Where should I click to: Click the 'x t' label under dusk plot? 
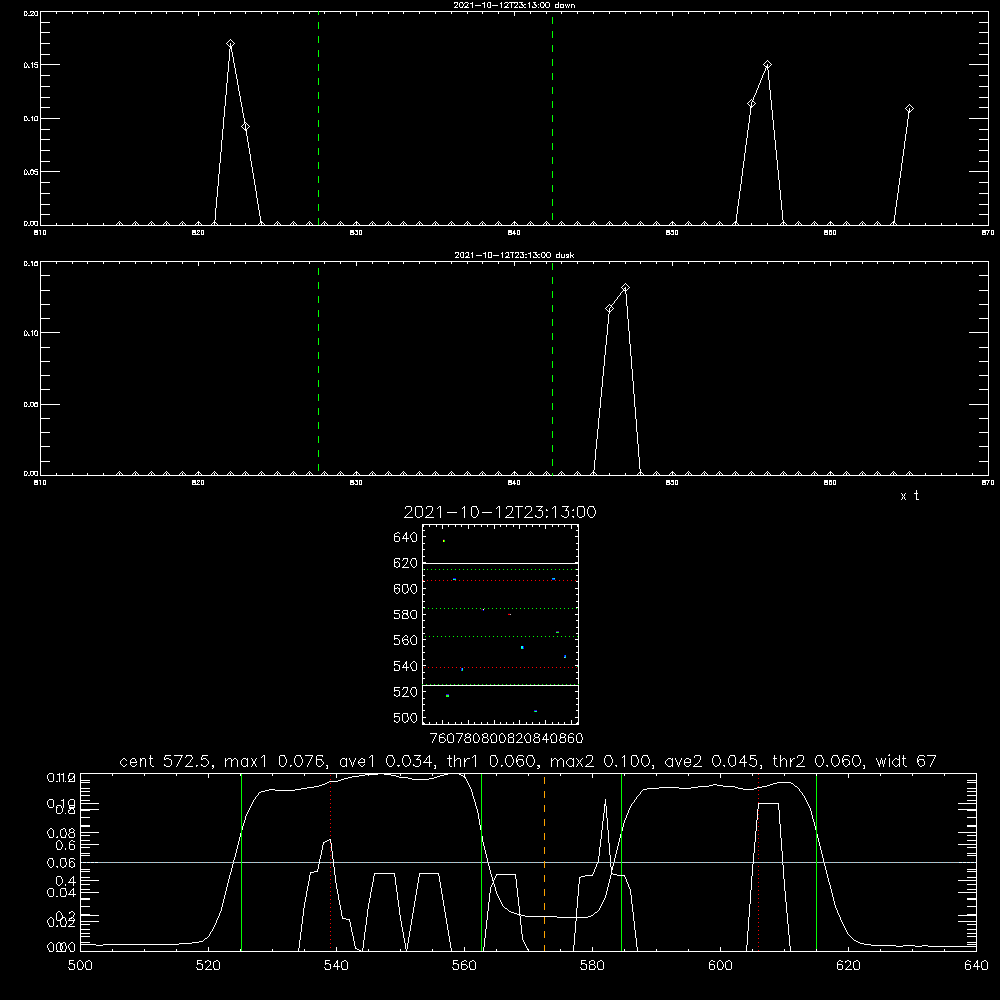909,496
